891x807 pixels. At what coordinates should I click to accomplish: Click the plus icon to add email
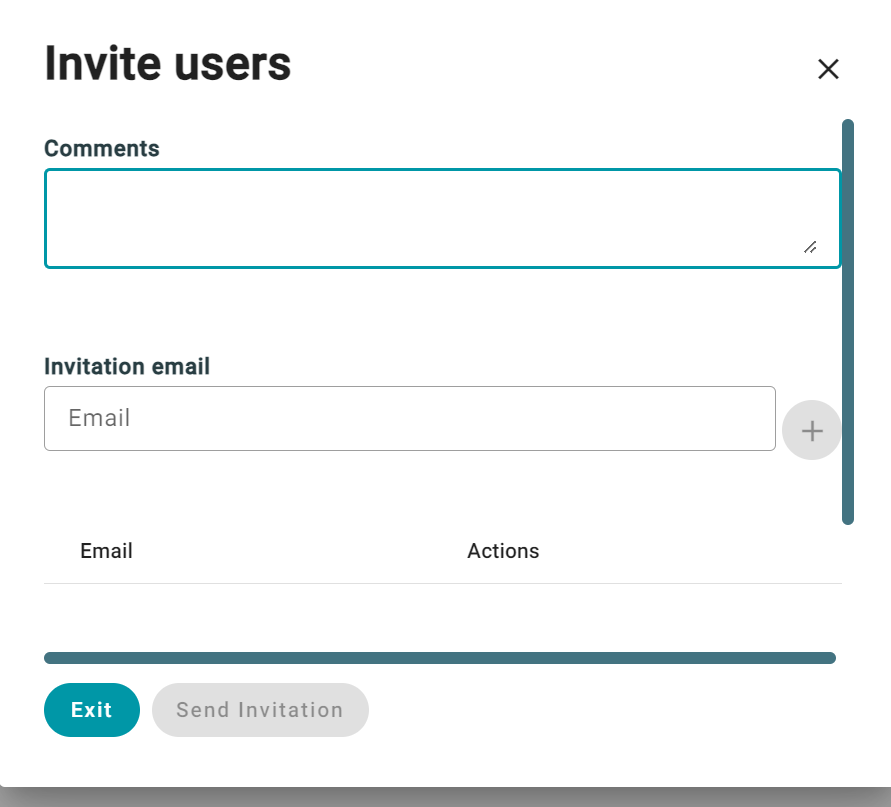coord(811,430)
